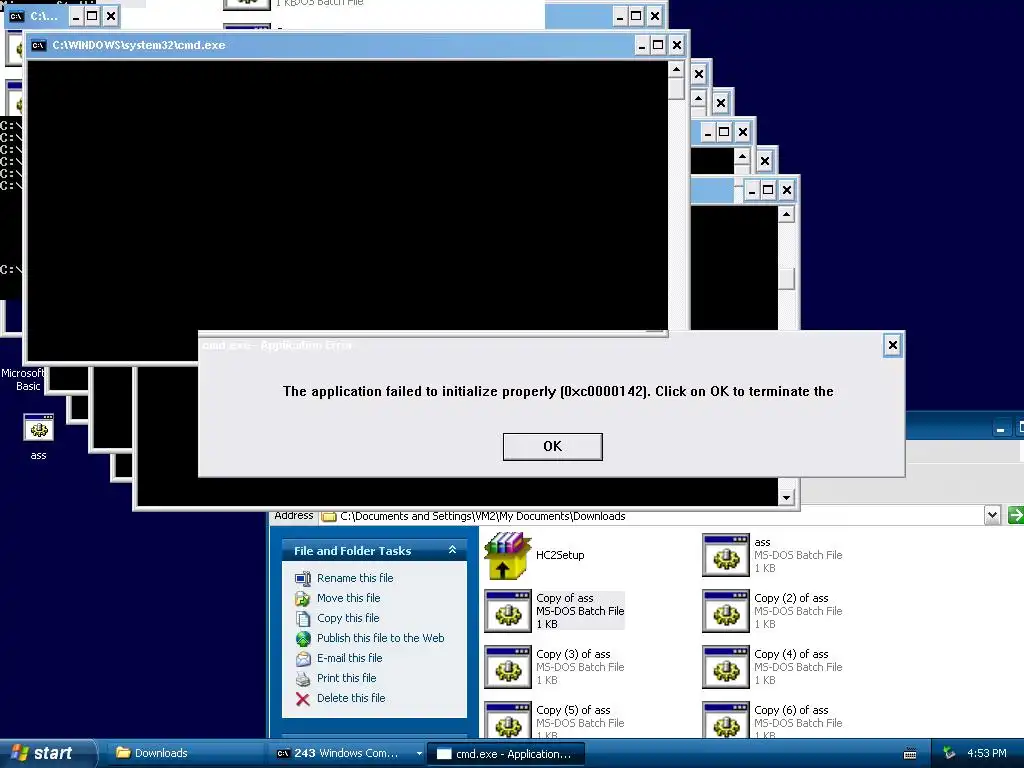Viewport: 1024px width, 768px height.
Task: Open the Address bar dropdown
Action: click(x=992, y=515)
